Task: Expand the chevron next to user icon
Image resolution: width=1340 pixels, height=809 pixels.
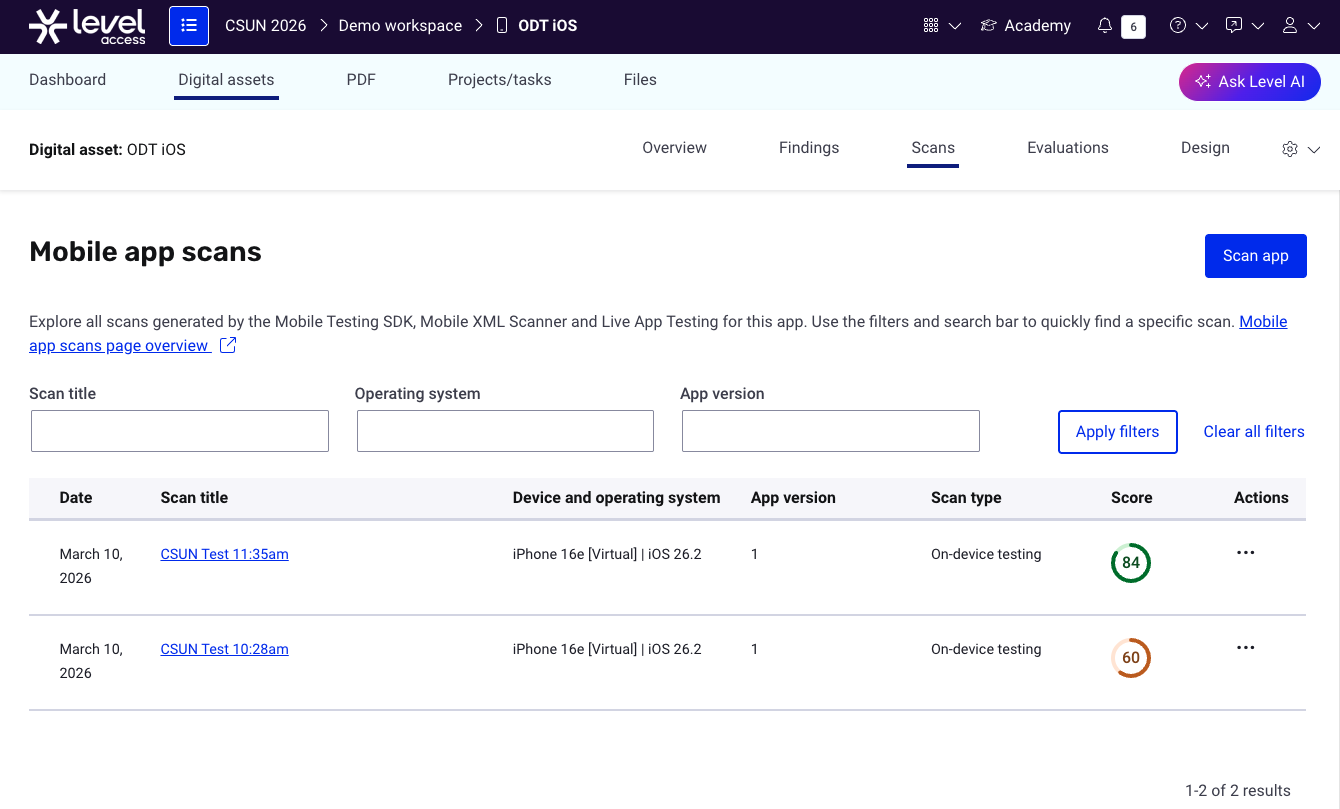Action: 1314,27
